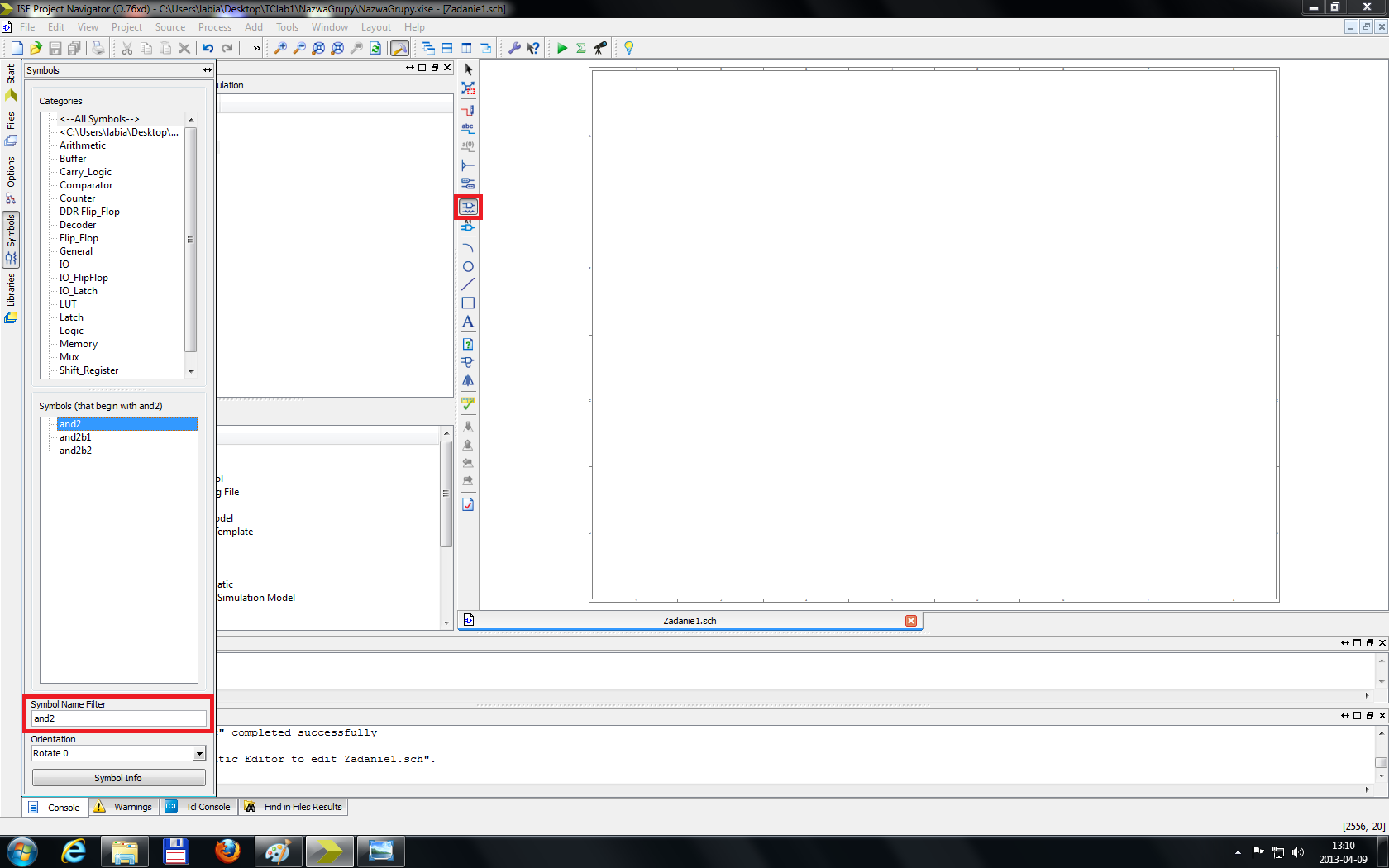
Task: Launch Internet Explorer from taskbar
Action: coord(74,851)
